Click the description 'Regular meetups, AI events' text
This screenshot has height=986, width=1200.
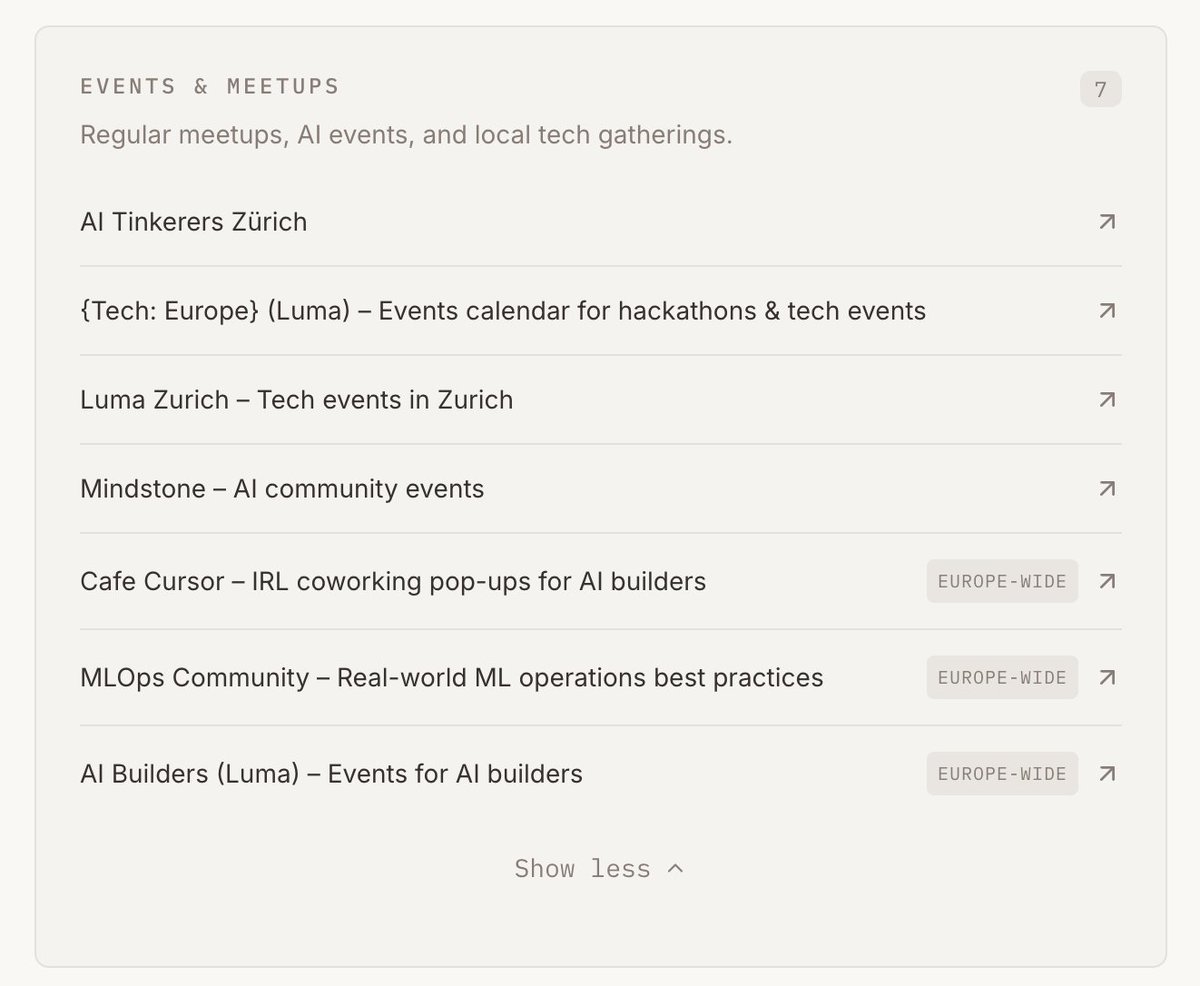point(406,135)
